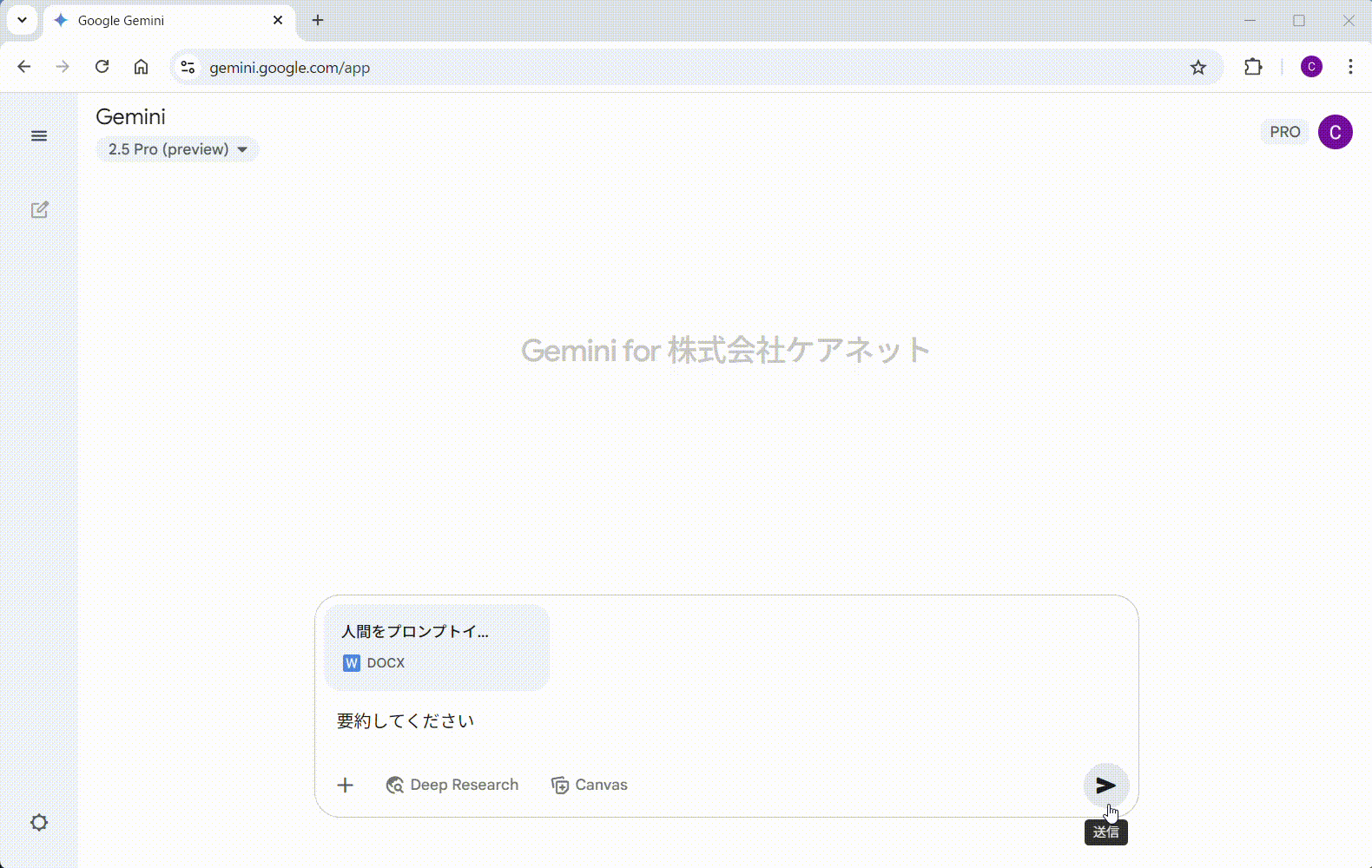
Task: Click the attached DOCX file chip
Action: [x=437, y=648]
